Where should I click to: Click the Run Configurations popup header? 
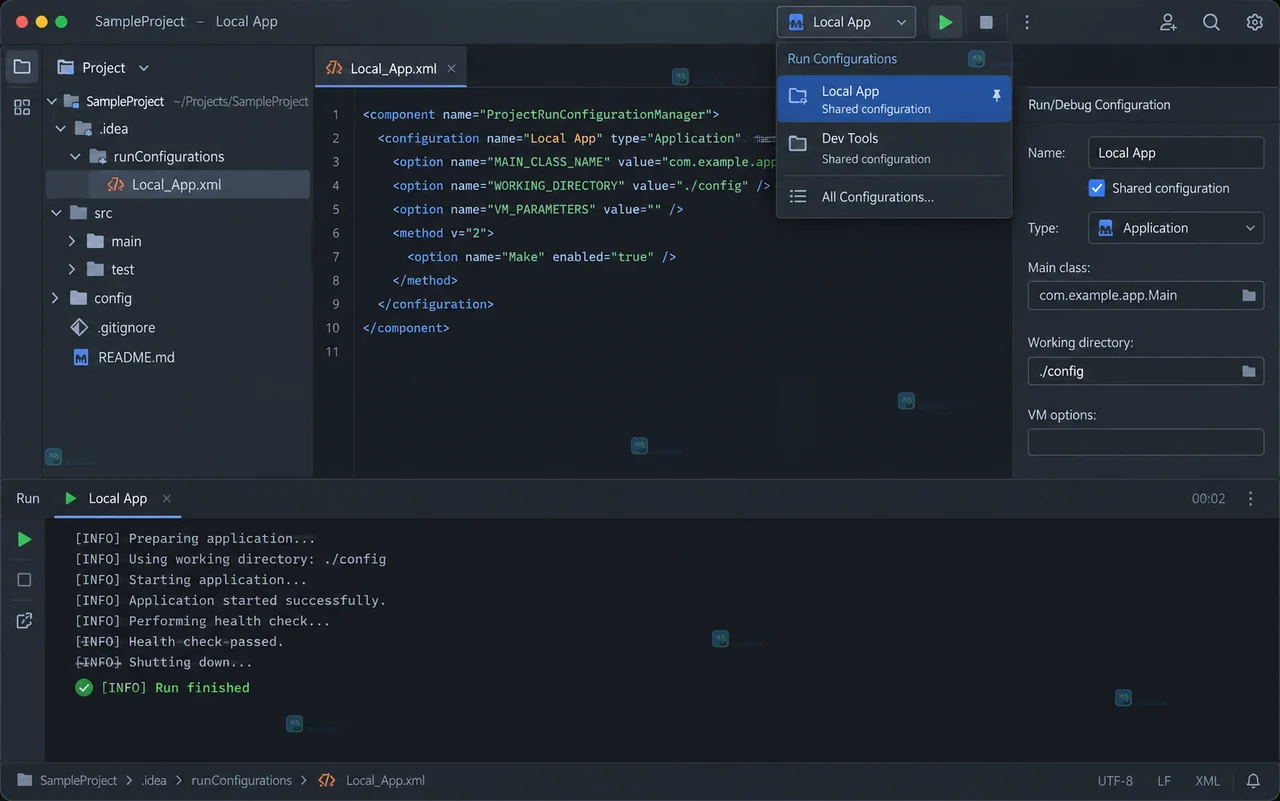(842, 59)
